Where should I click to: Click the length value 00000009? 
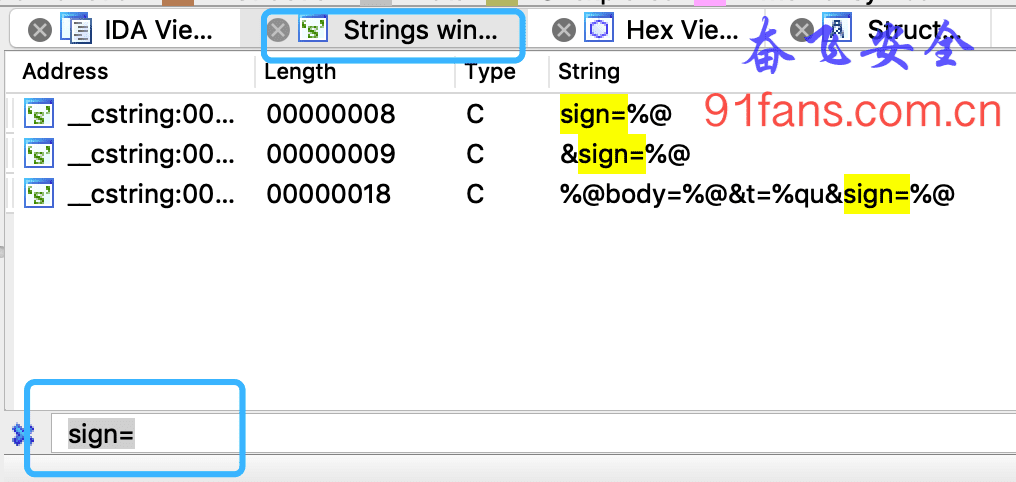[330, 155]
